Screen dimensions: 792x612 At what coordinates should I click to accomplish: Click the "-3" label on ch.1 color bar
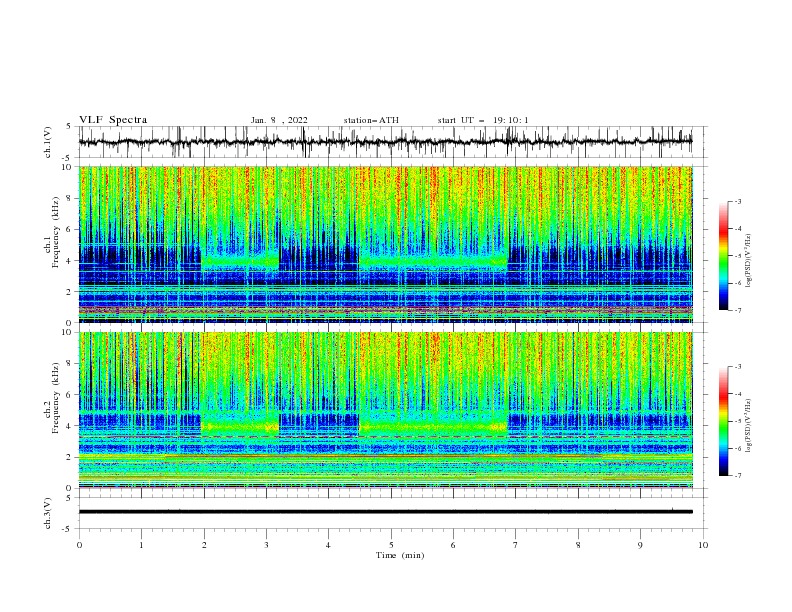[738, 201]
